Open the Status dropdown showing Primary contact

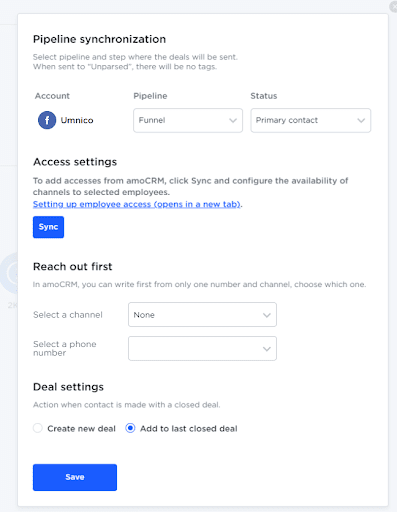coord(311,120)
